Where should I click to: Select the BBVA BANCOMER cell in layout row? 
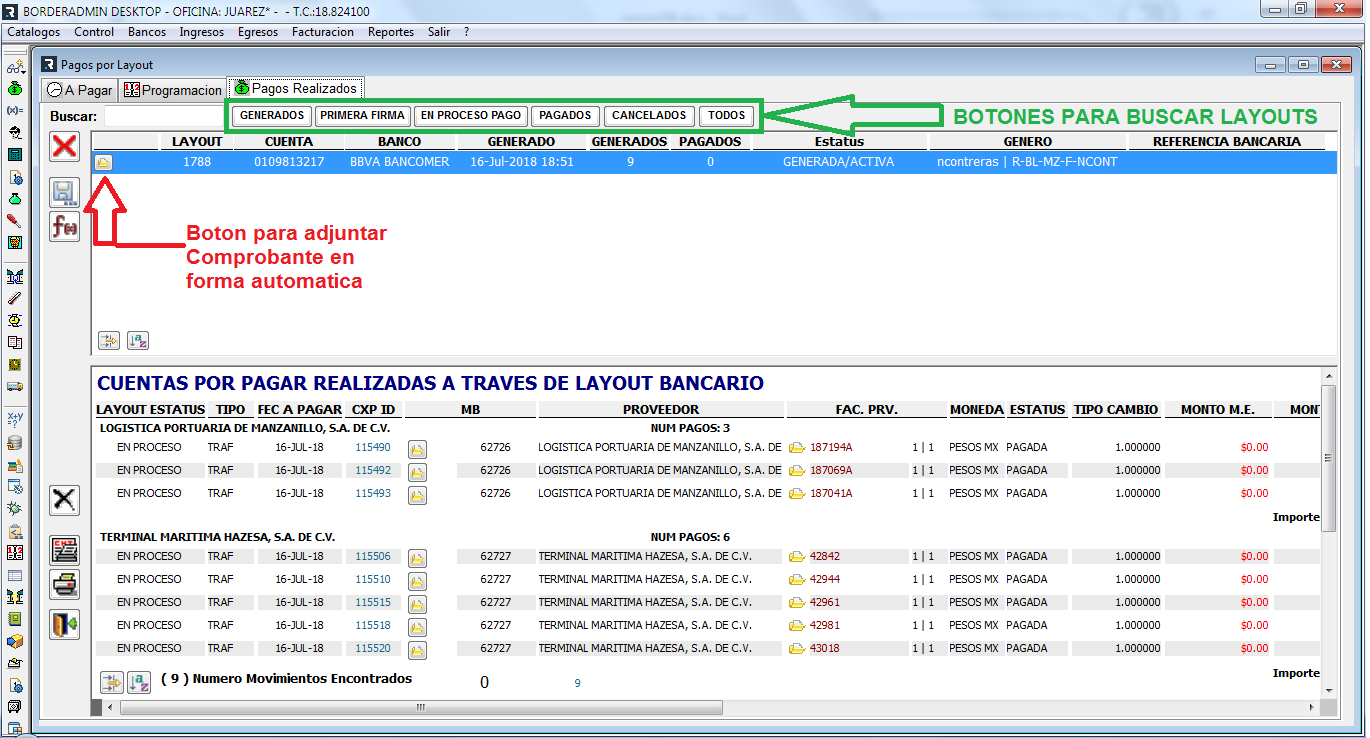(400, 162)
